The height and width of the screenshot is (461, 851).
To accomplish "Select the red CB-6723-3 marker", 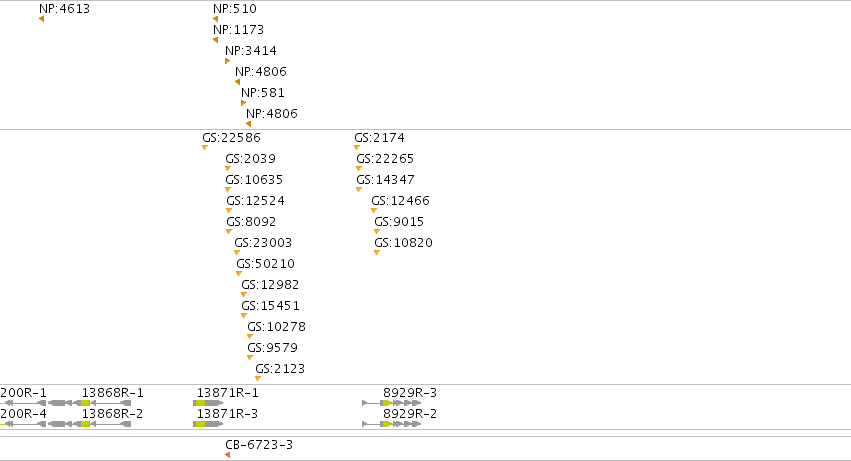I will [227, 455].
